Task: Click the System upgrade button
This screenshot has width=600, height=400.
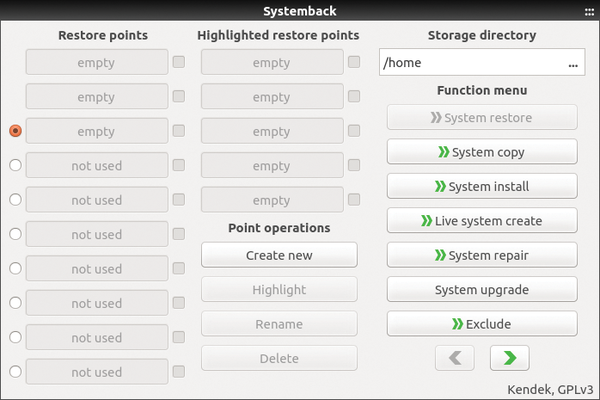Action: click(482, 290)
